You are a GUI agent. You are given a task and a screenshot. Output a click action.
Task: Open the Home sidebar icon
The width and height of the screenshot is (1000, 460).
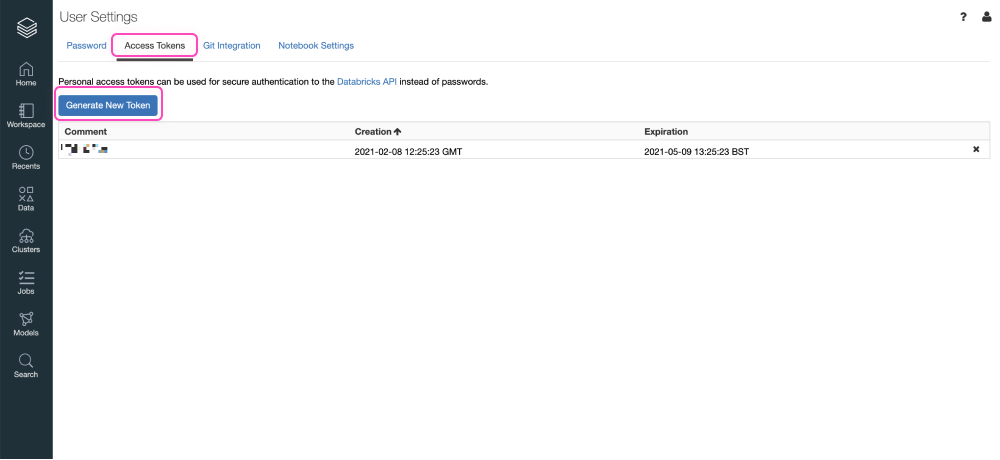click(26, 74)
